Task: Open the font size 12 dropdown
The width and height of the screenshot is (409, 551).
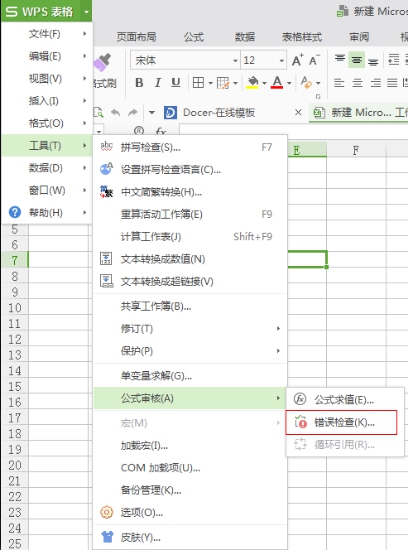Action: tap(281, 61)
